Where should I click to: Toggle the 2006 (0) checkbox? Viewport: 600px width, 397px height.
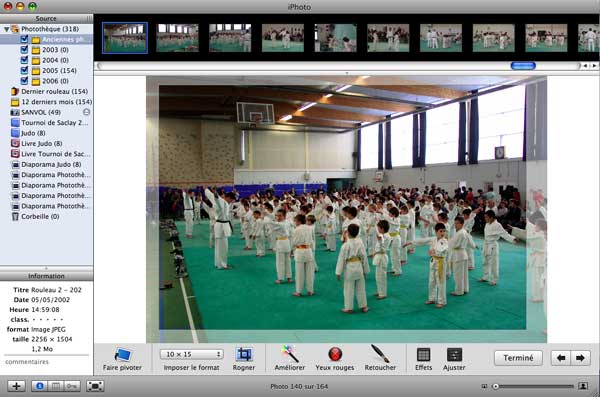[24, 81]
